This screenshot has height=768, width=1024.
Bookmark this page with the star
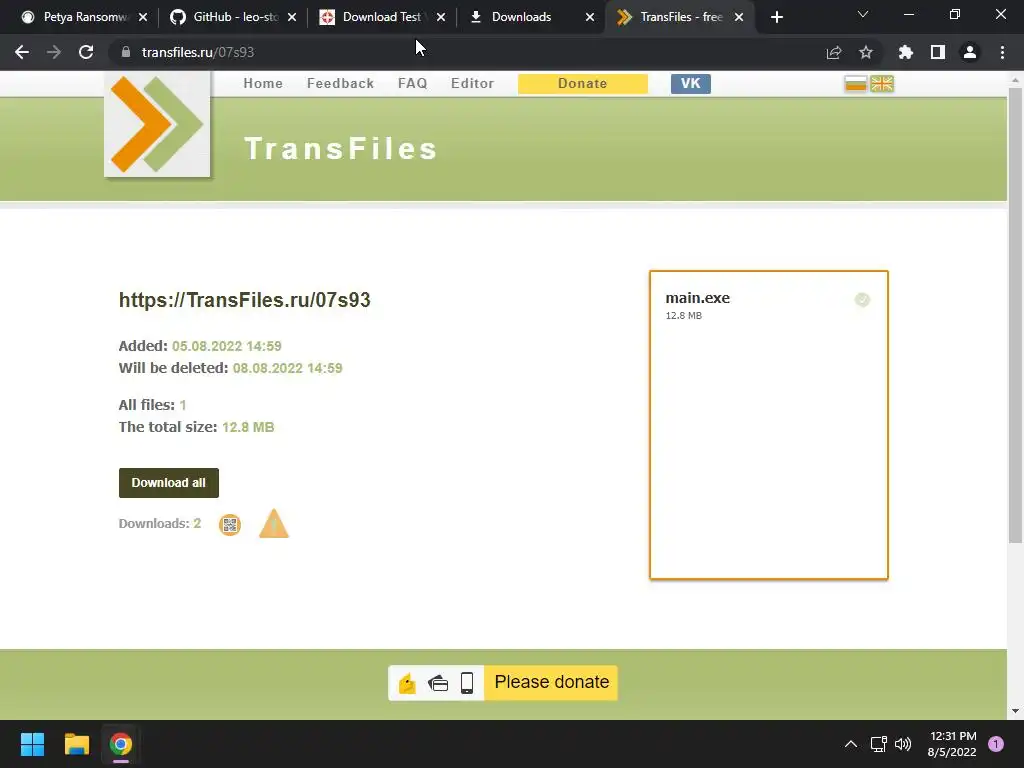(866, 52)
